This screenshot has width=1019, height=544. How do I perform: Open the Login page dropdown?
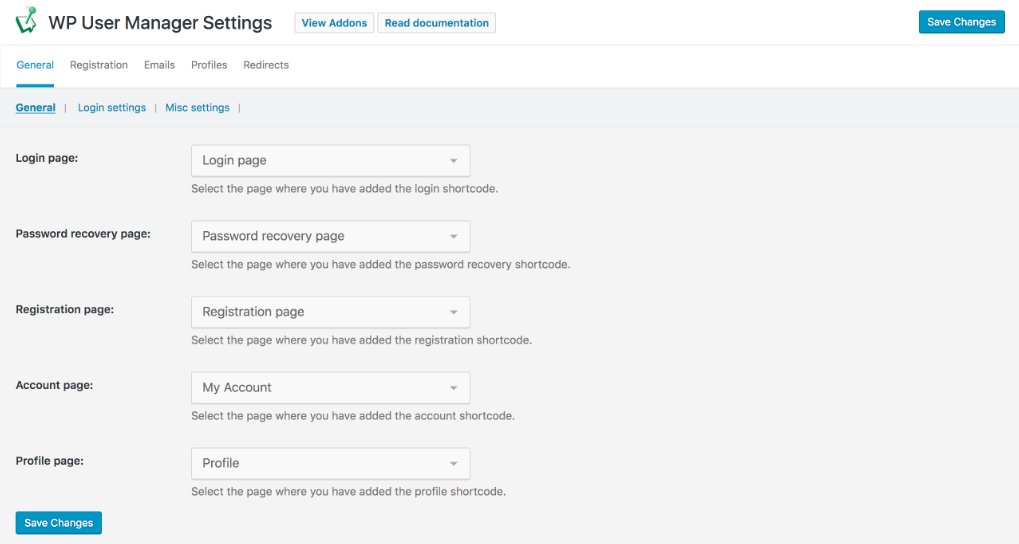tap(330, 161)
